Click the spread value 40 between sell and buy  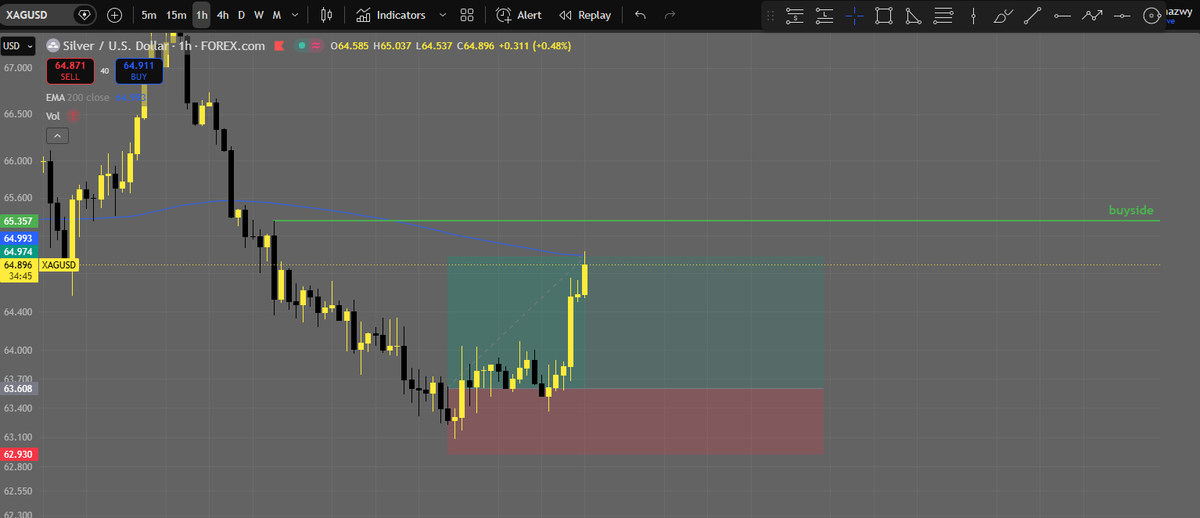[105, 71]
